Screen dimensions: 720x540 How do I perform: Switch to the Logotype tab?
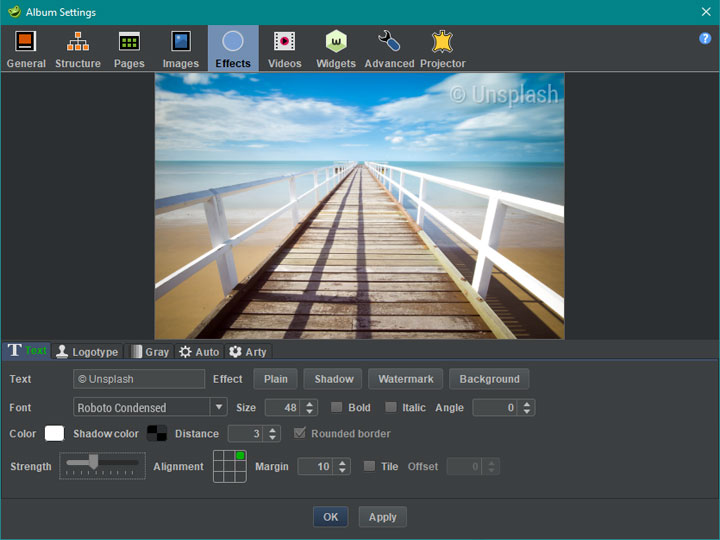coord(87,351)
